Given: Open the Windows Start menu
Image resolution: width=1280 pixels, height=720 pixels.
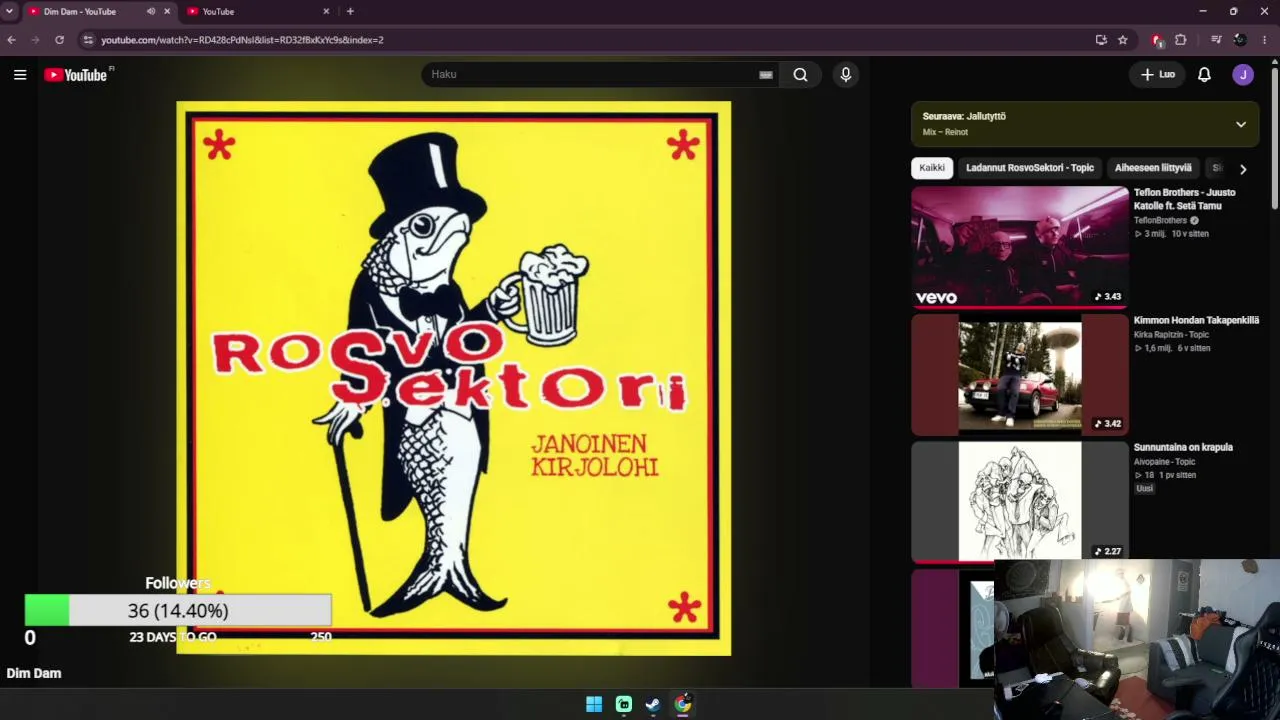Looking at the screenshot, I should [x=594, y=704].
